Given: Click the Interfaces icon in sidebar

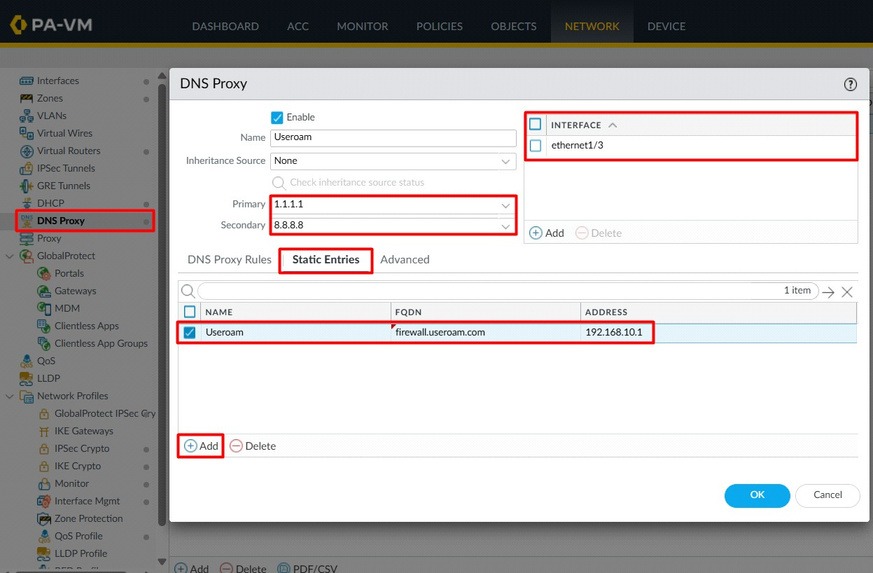Looking at the screenshot, I should [26, 81].
